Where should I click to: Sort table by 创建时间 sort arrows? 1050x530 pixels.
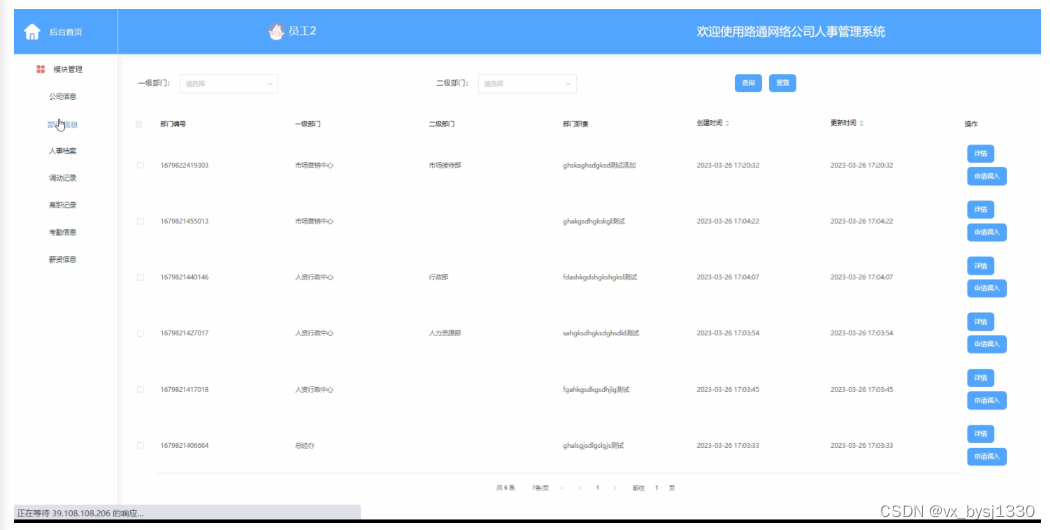727,123
